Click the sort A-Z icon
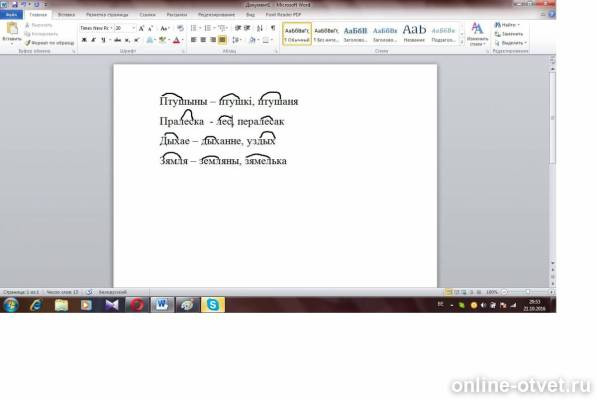Image resolution: width=597 pixels, height=400 pixels. pyautogui.click(x=260, y=28)
